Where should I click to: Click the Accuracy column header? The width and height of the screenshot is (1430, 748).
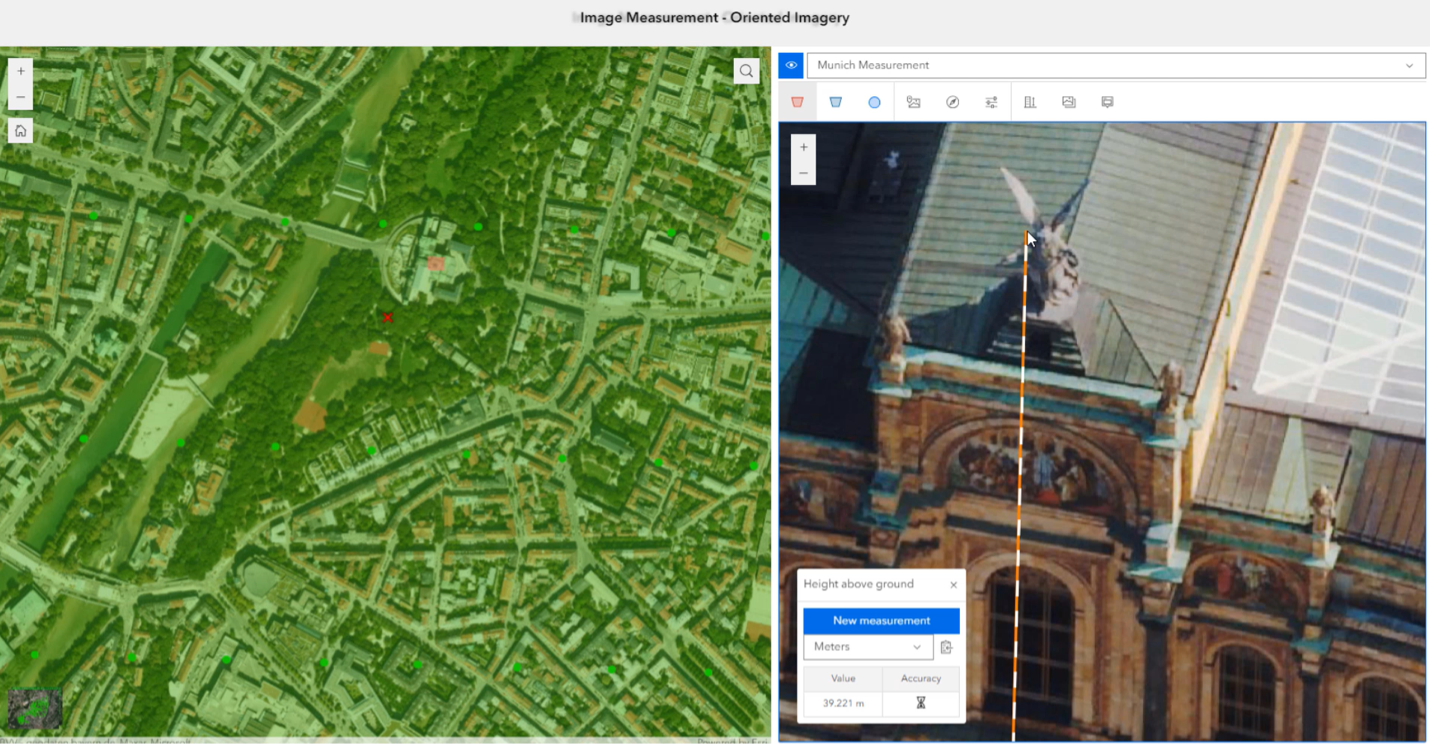[x=921, y=678]
